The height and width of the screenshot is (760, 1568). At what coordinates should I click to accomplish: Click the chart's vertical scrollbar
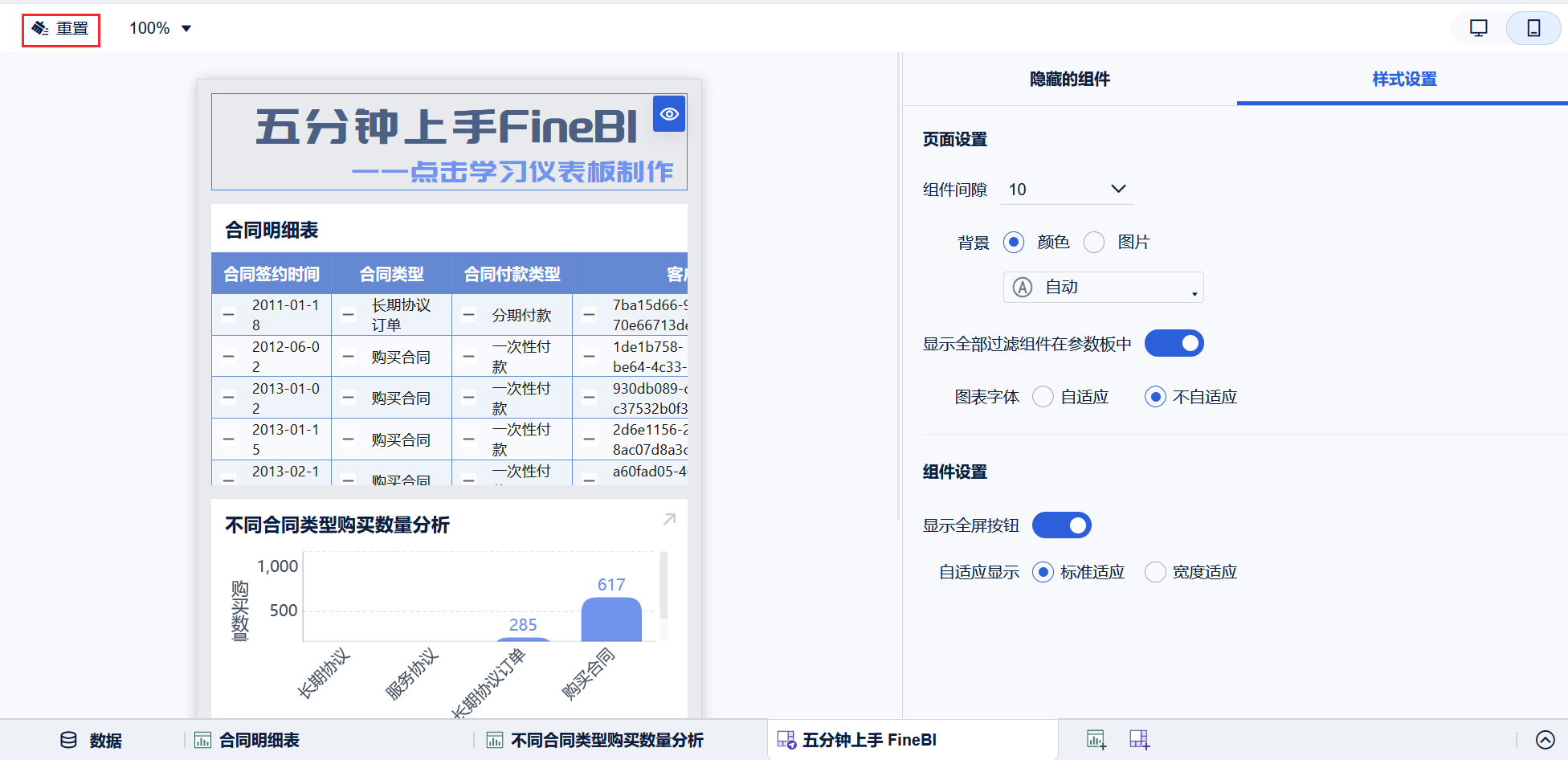[664, 585]
